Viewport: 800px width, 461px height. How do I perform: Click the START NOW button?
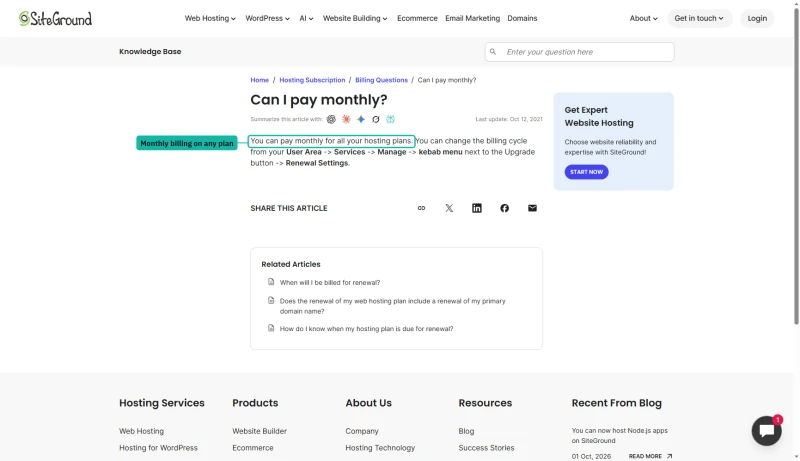pyautogui.click(x=586, y=172)
